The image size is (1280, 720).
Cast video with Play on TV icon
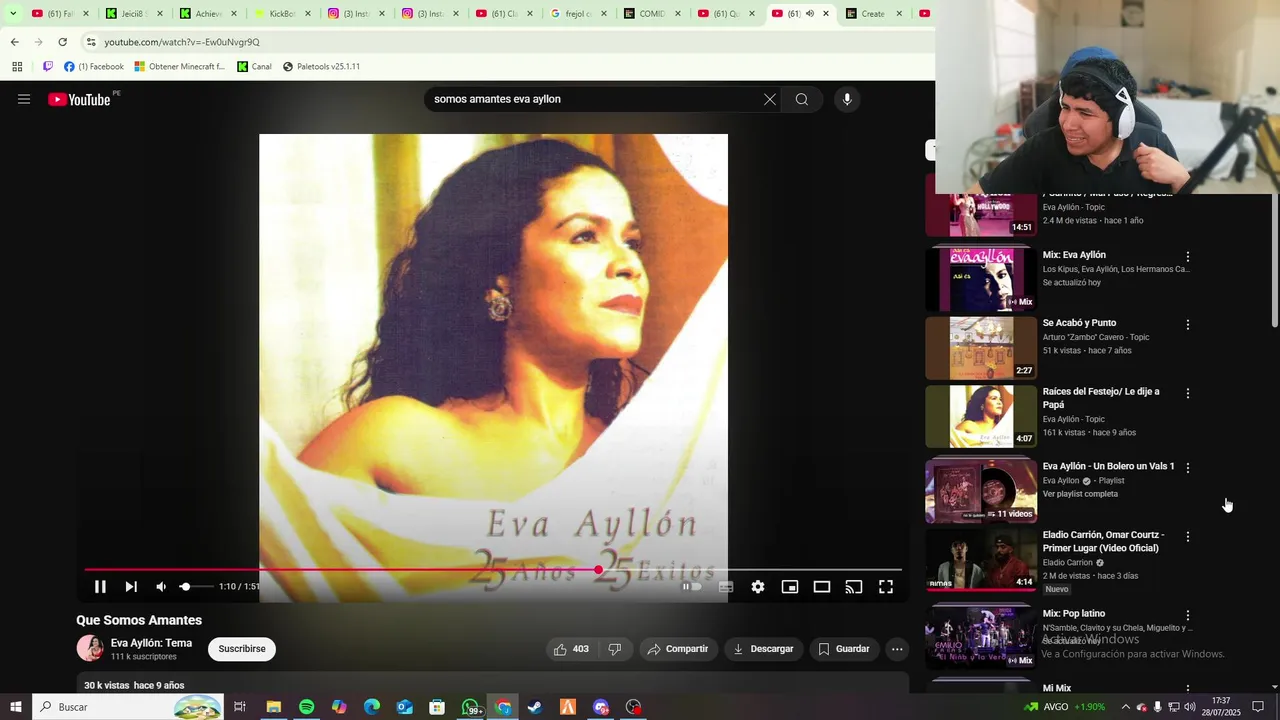pyautogui.click(x=854, y=587)
